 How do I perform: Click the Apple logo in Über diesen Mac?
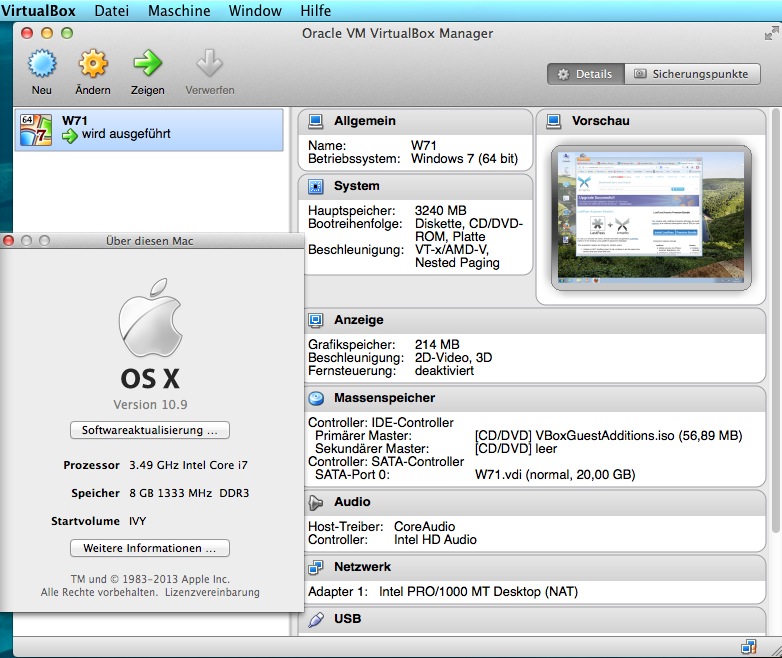point(150,318)
